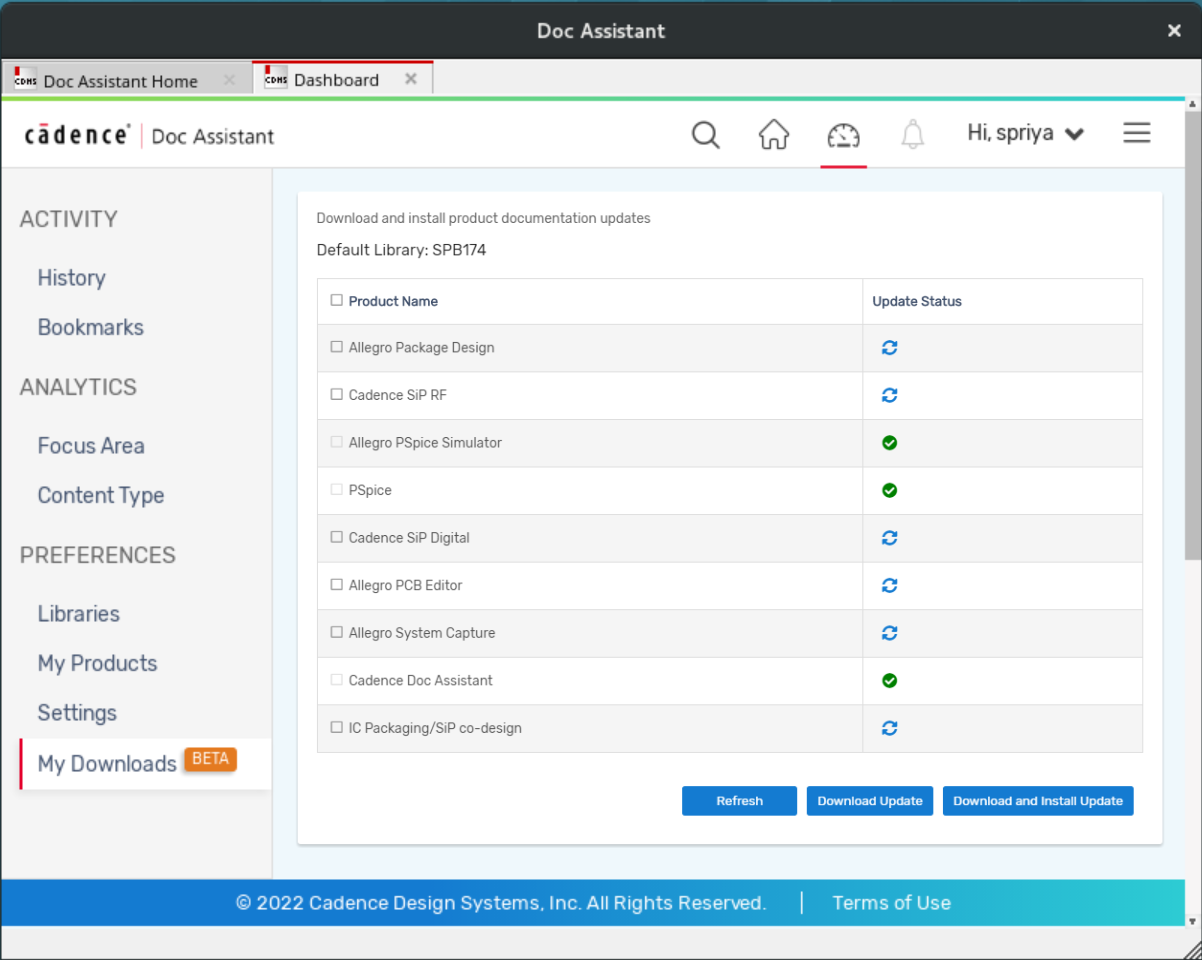Click the PSpice product name
1202x960 pixels.
pos(370,490)
